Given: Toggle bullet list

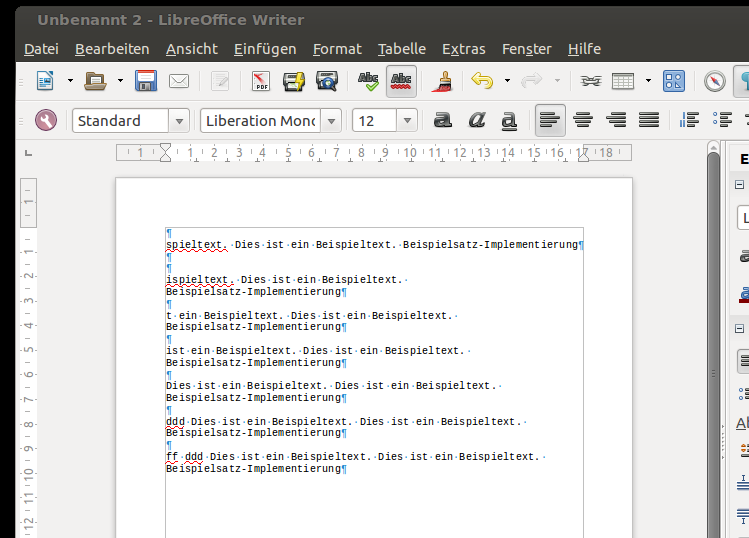Looking at the screenshot, I should 722,120.
